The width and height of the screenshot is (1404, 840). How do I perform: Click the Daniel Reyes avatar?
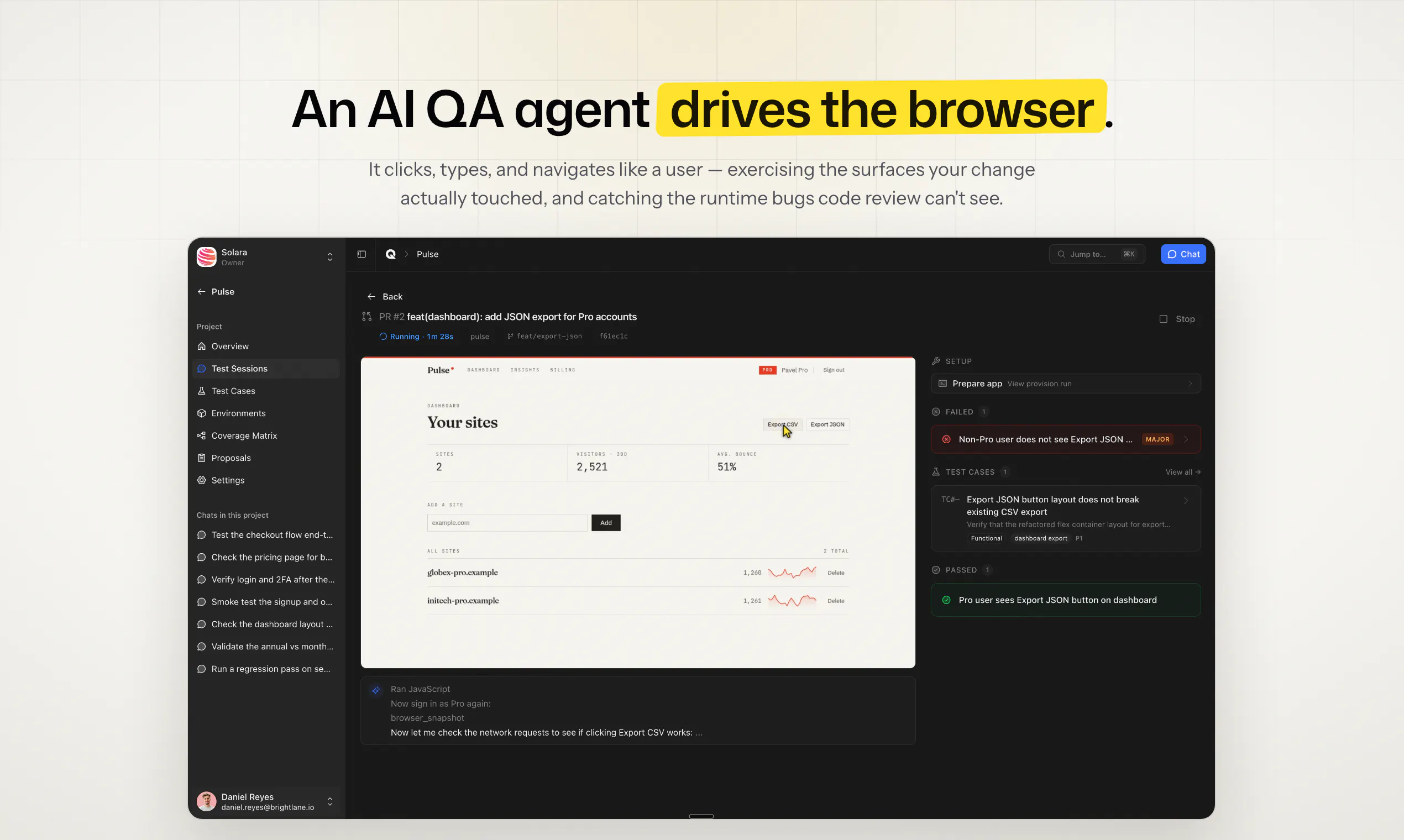coord(206,801)
